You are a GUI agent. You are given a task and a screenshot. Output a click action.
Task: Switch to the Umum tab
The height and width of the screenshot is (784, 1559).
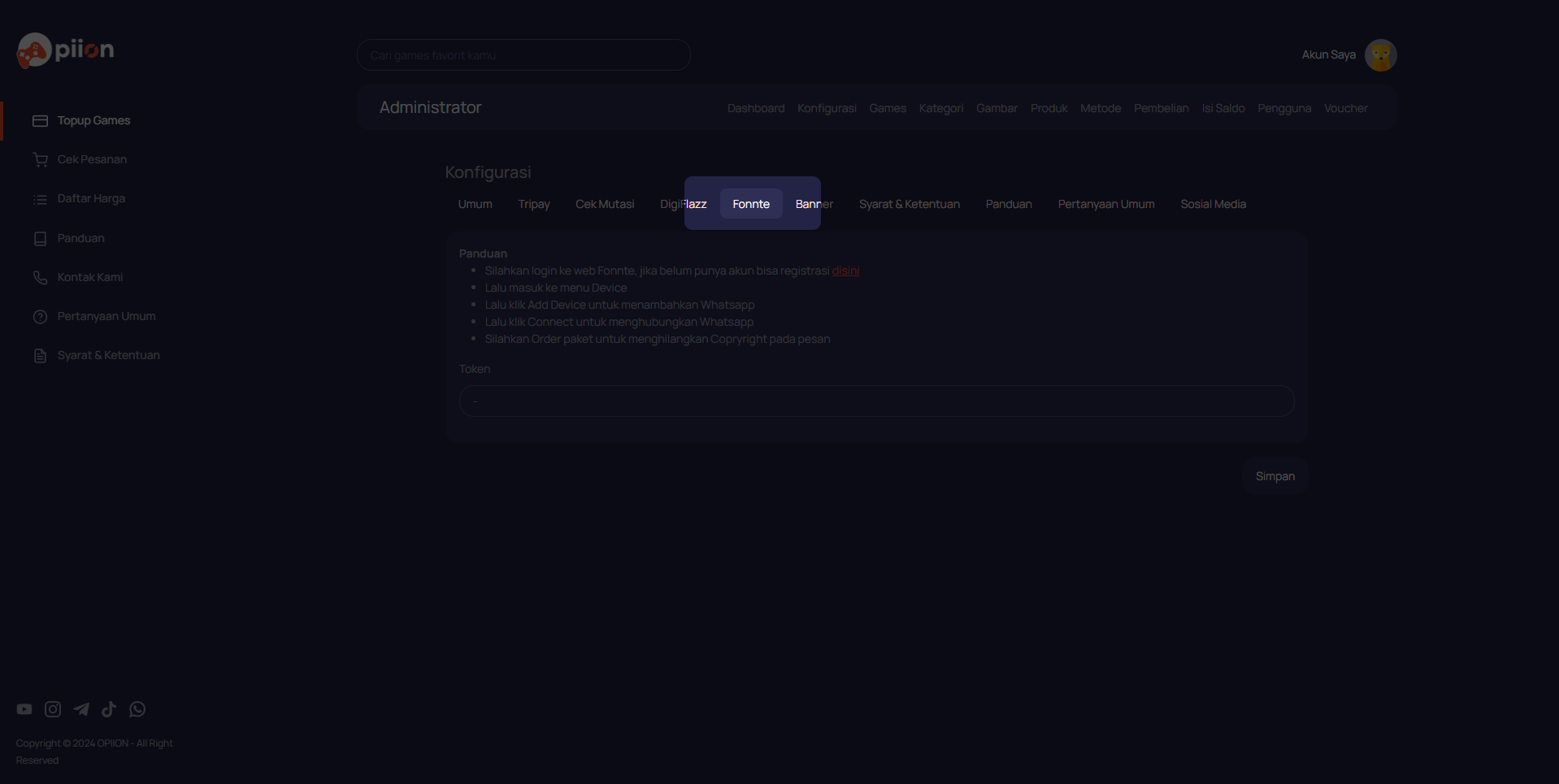click(x=476, y=204)
